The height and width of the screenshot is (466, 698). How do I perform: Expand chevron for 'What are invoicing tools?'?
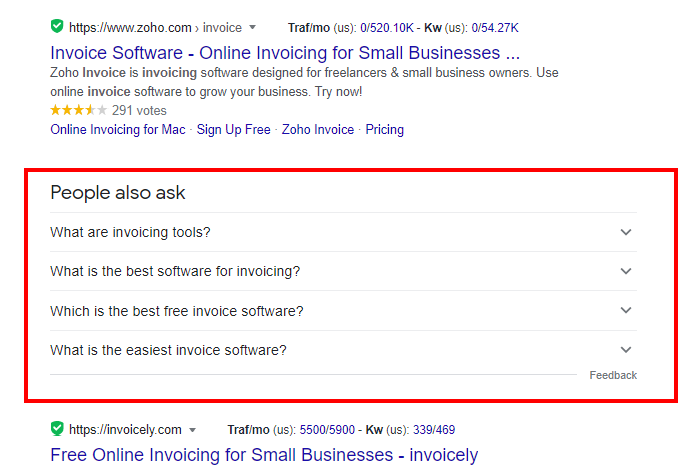click(626, 232)
